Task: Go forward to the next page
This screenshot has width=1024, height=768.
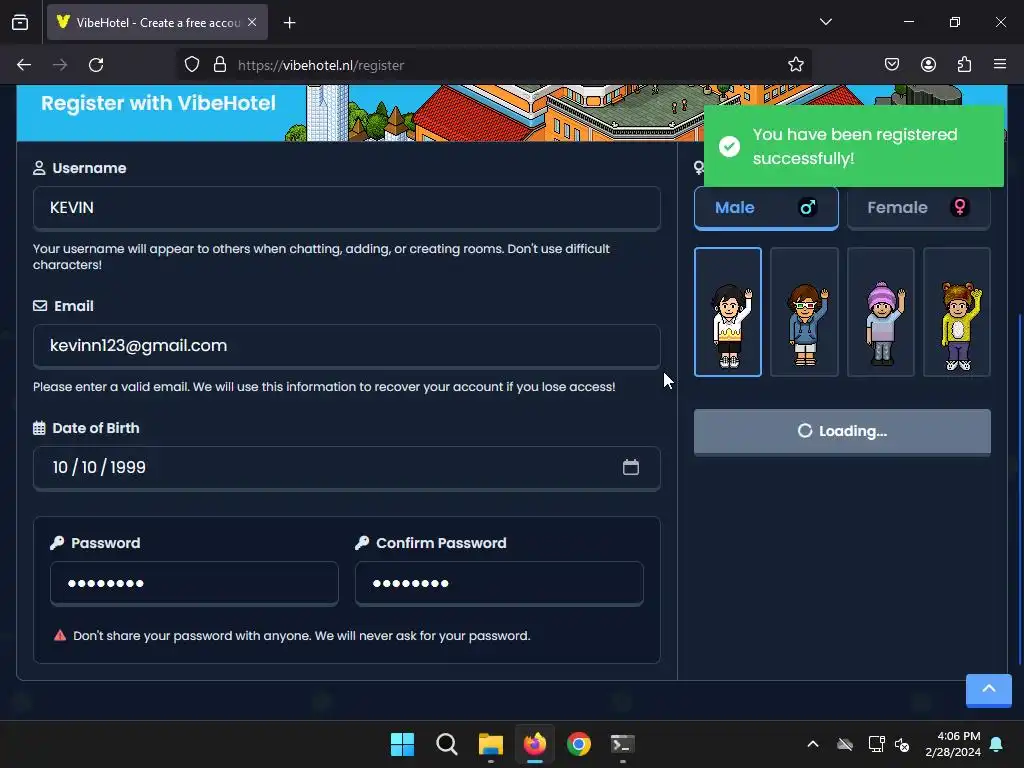Action: (60, 65)
